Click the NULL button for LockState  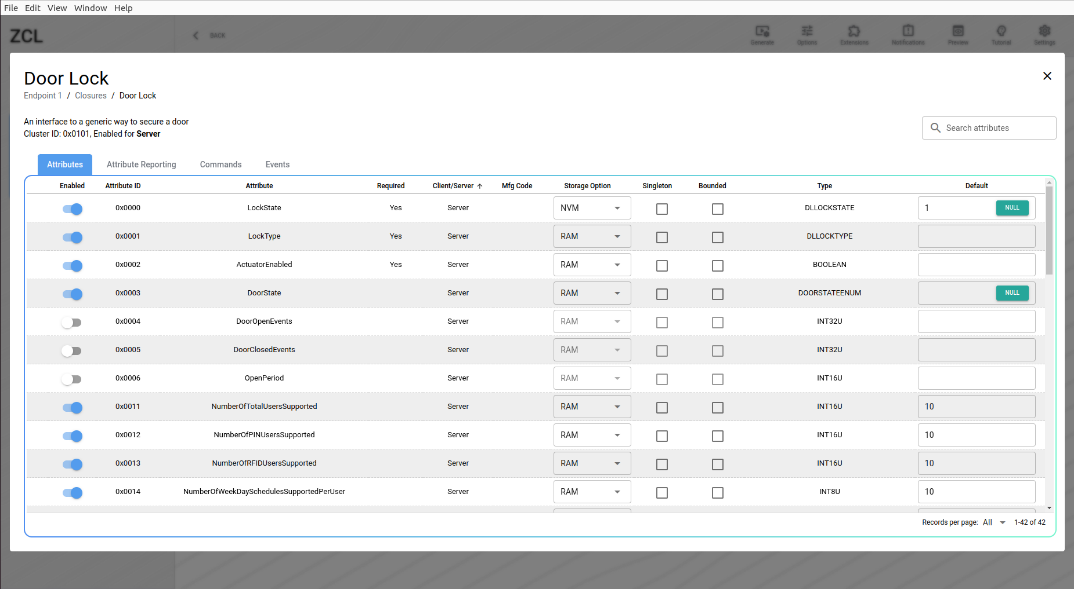[1012, 208]
